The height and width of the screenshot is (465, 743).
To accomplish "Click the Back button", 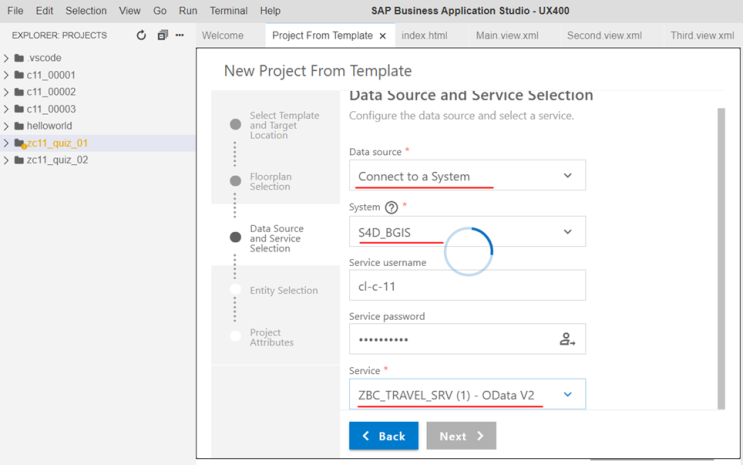I will click(x=384, y=436).
